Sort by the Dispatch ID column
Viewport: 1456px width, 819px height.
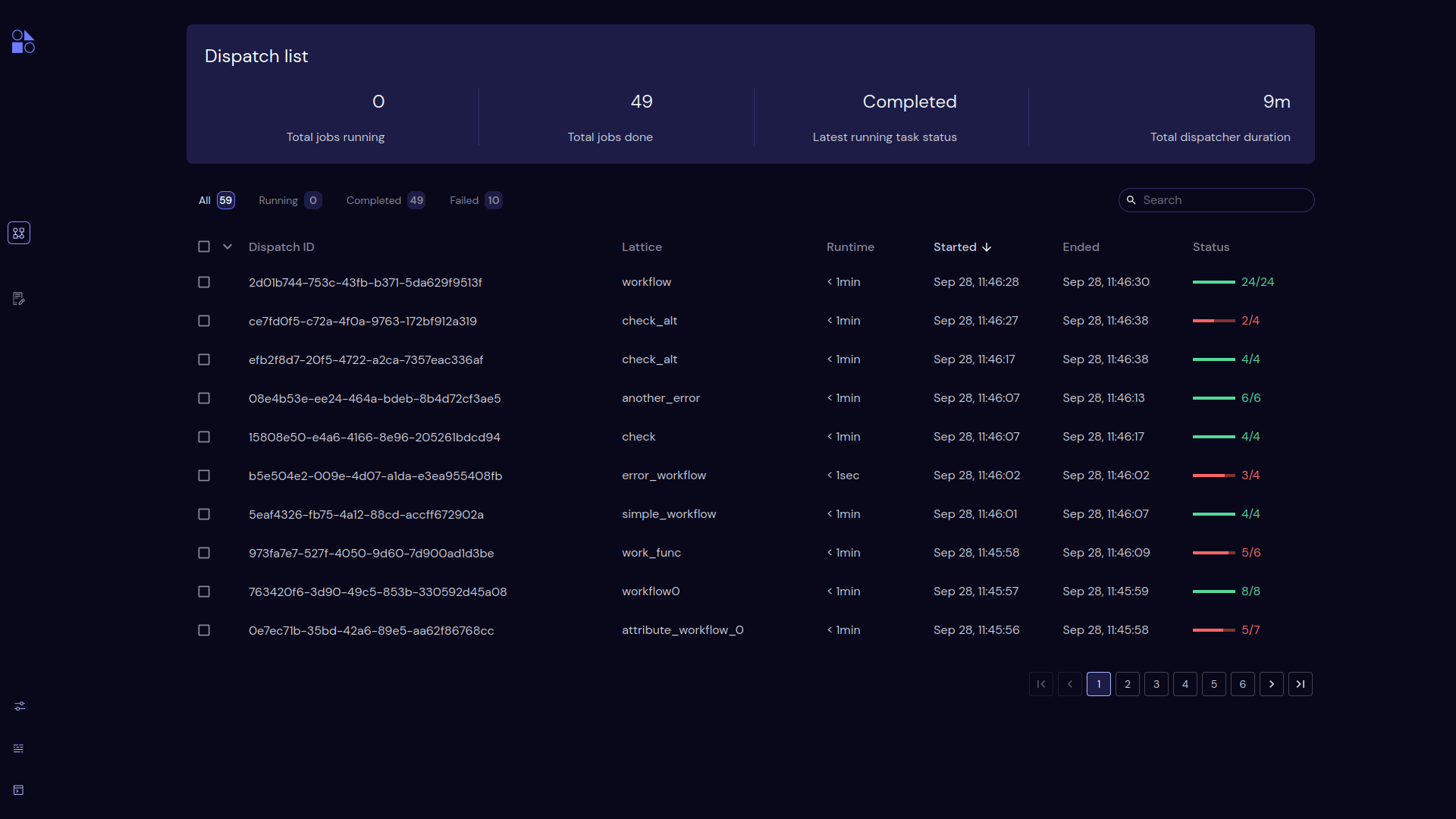pyautogui.click(x=281, y=247)
